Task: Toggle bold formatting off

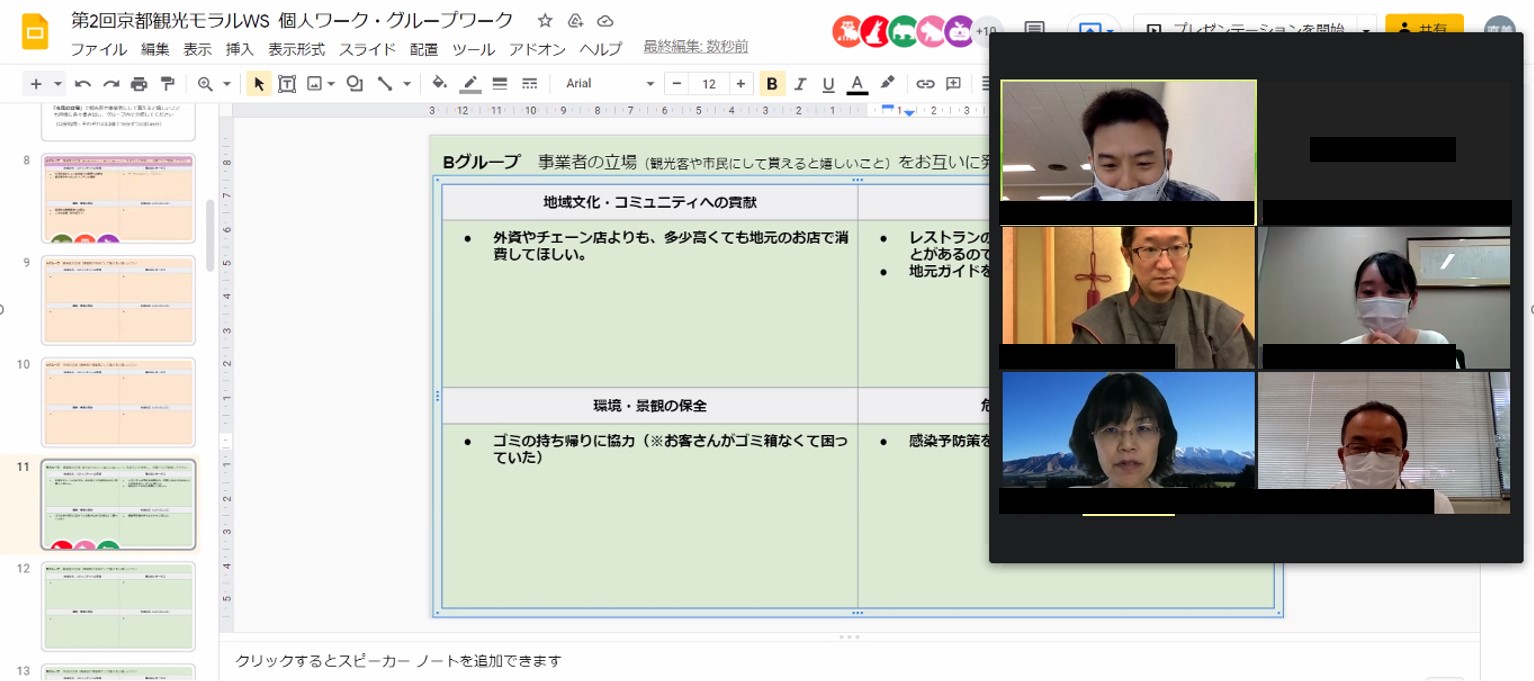Action: (771, 84)
